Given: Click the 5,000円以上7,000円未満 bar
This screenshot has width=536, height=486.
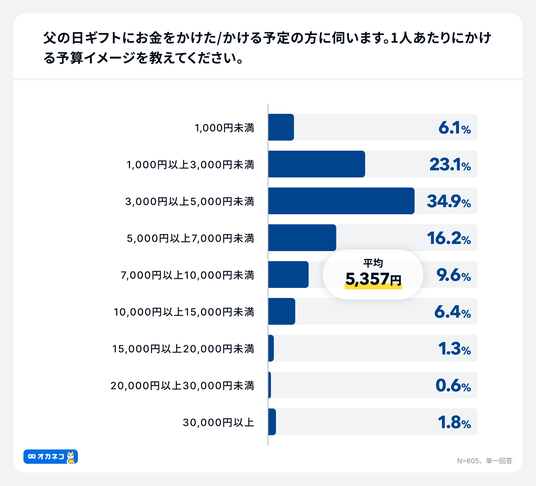Looking at the screenshot, I should [302, 238].
